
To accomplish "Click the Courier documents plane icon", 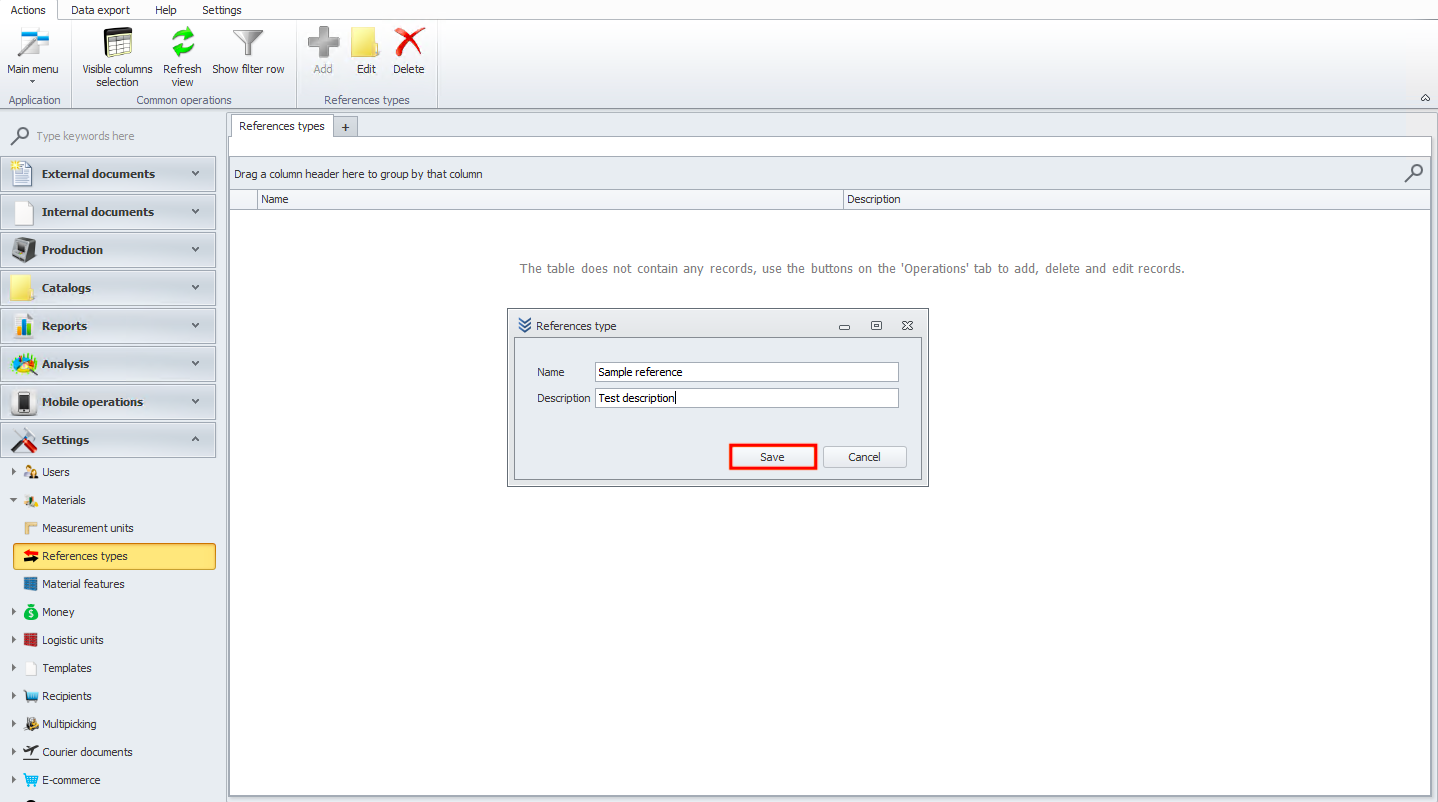I will point(31,752).
